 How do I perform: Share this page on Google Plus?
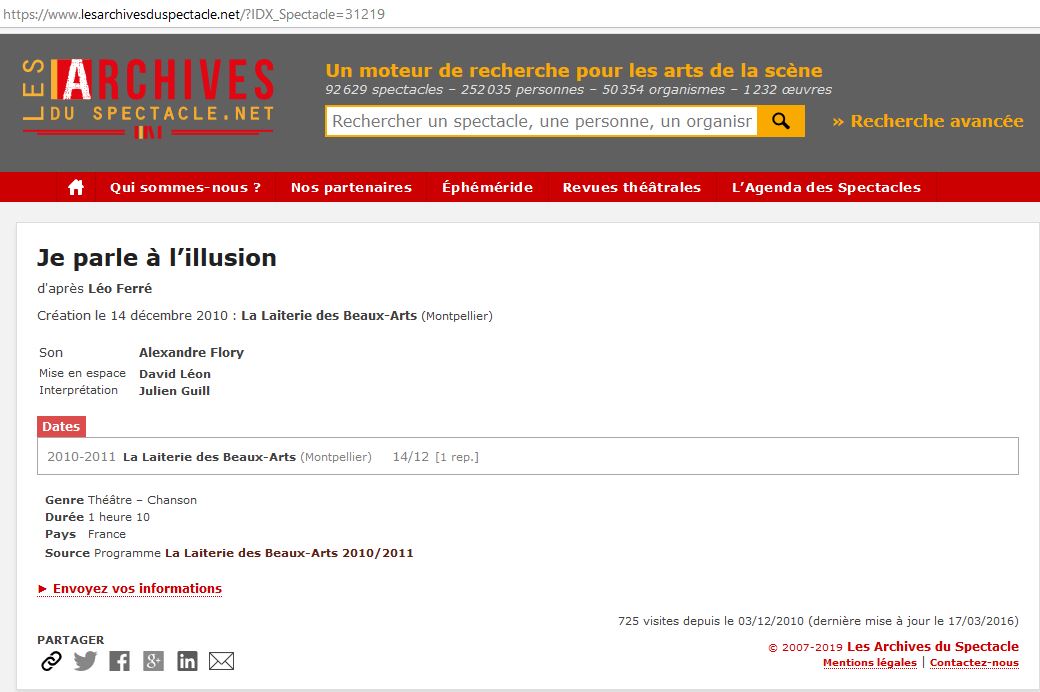click(153, 661)
